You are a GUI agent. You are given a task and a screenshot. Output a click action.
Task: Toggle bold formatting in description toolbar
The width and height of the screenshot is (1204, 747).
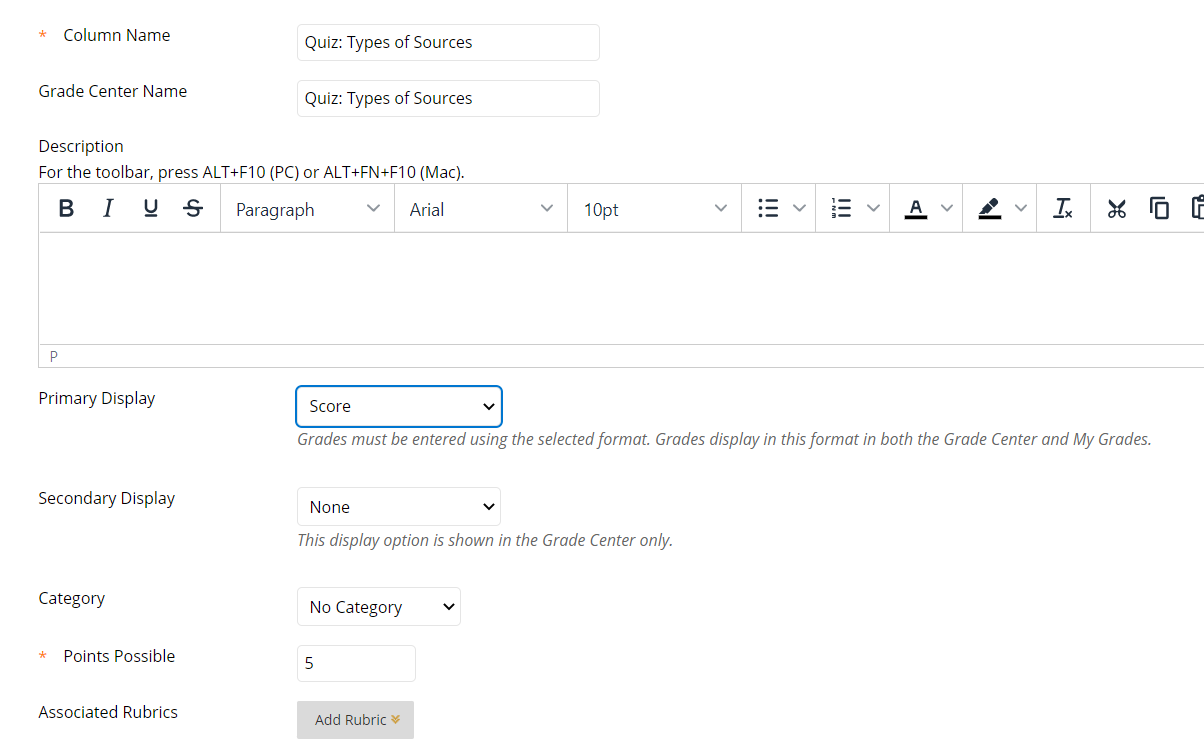pos(66,208)
